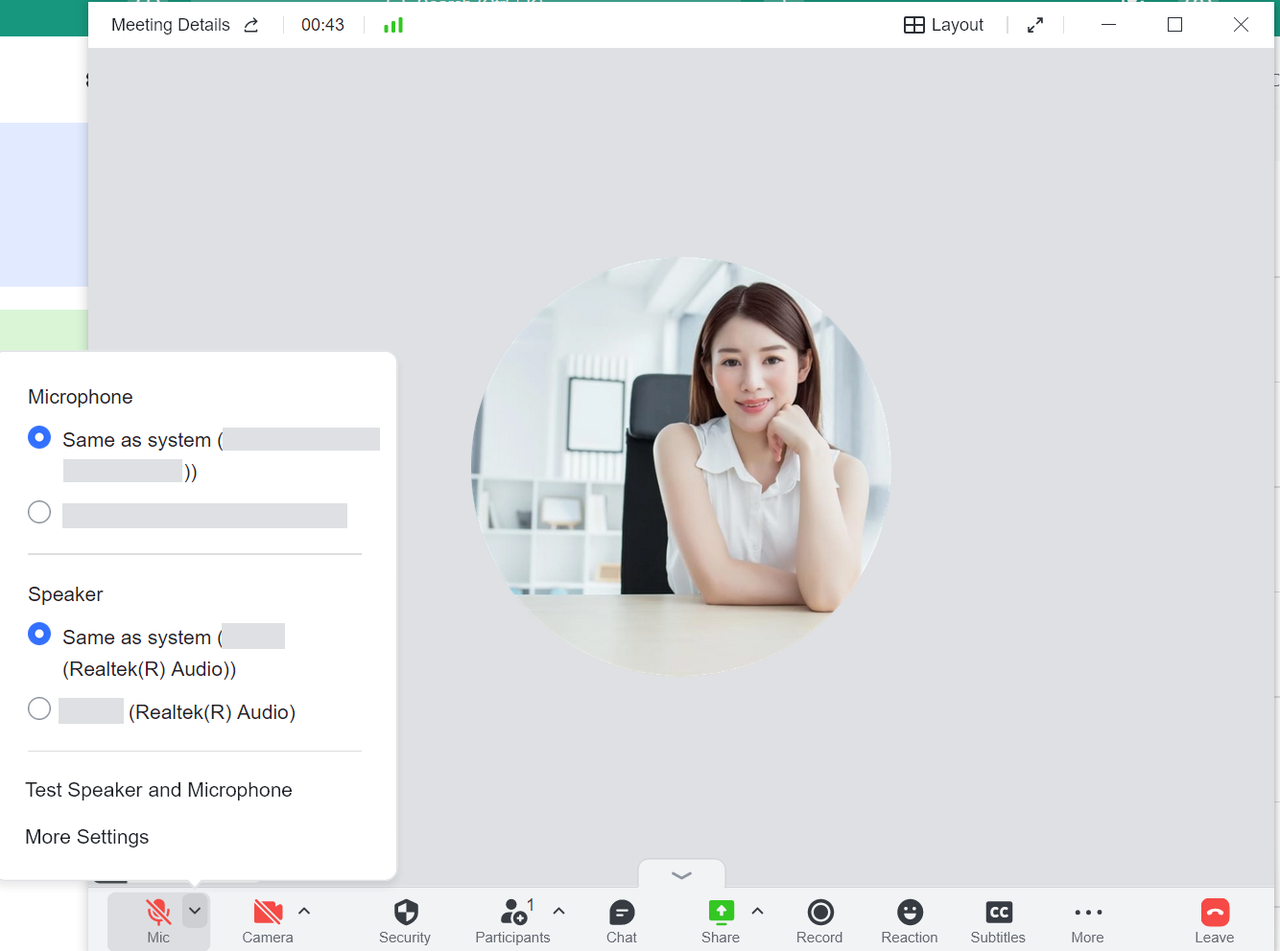Select the second microphone option
1280x951 pixels.
pos(39,511)
